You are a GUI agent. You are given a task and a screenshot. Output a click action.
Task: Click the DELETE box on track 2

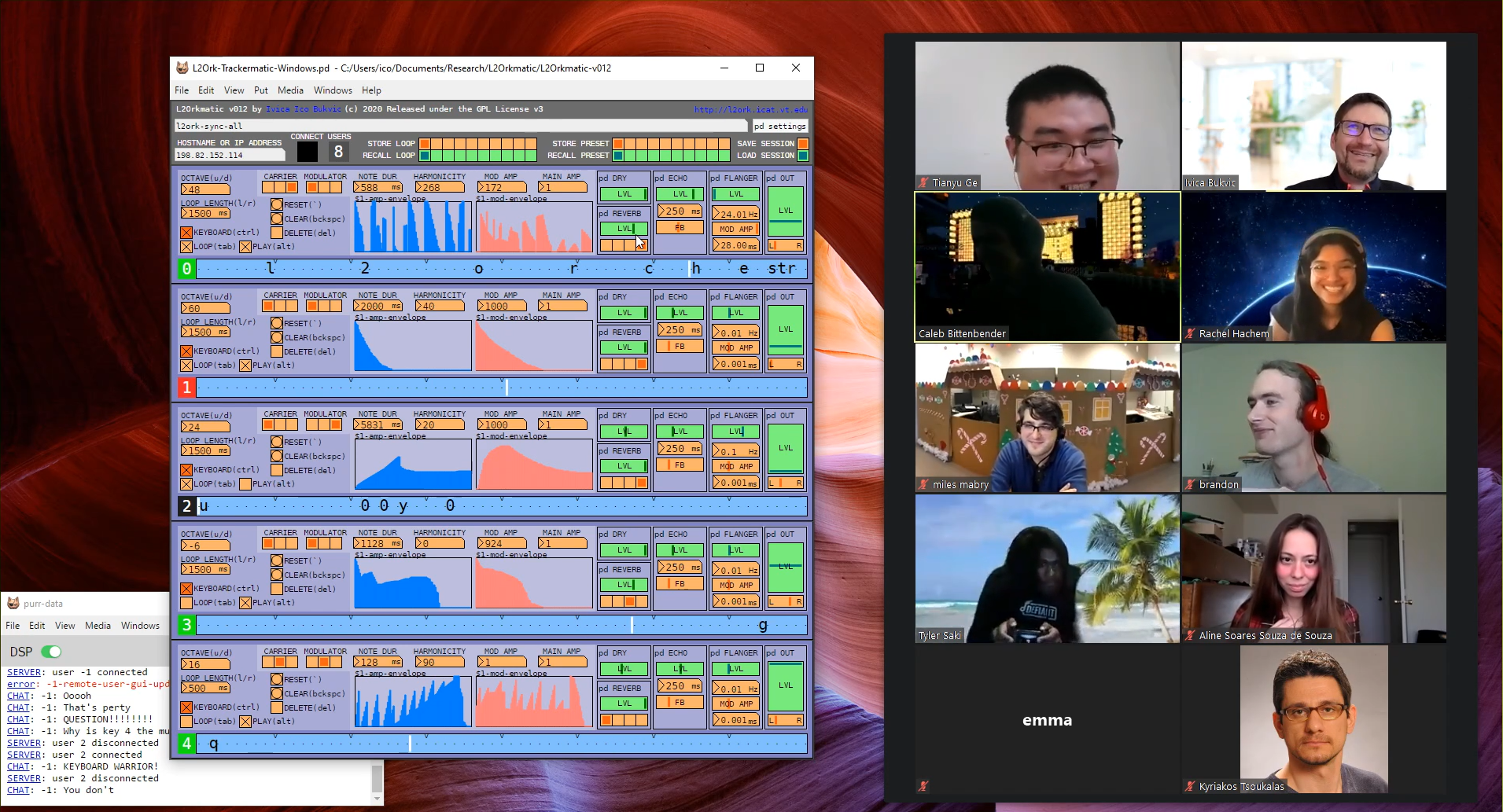tap(277, 470)
